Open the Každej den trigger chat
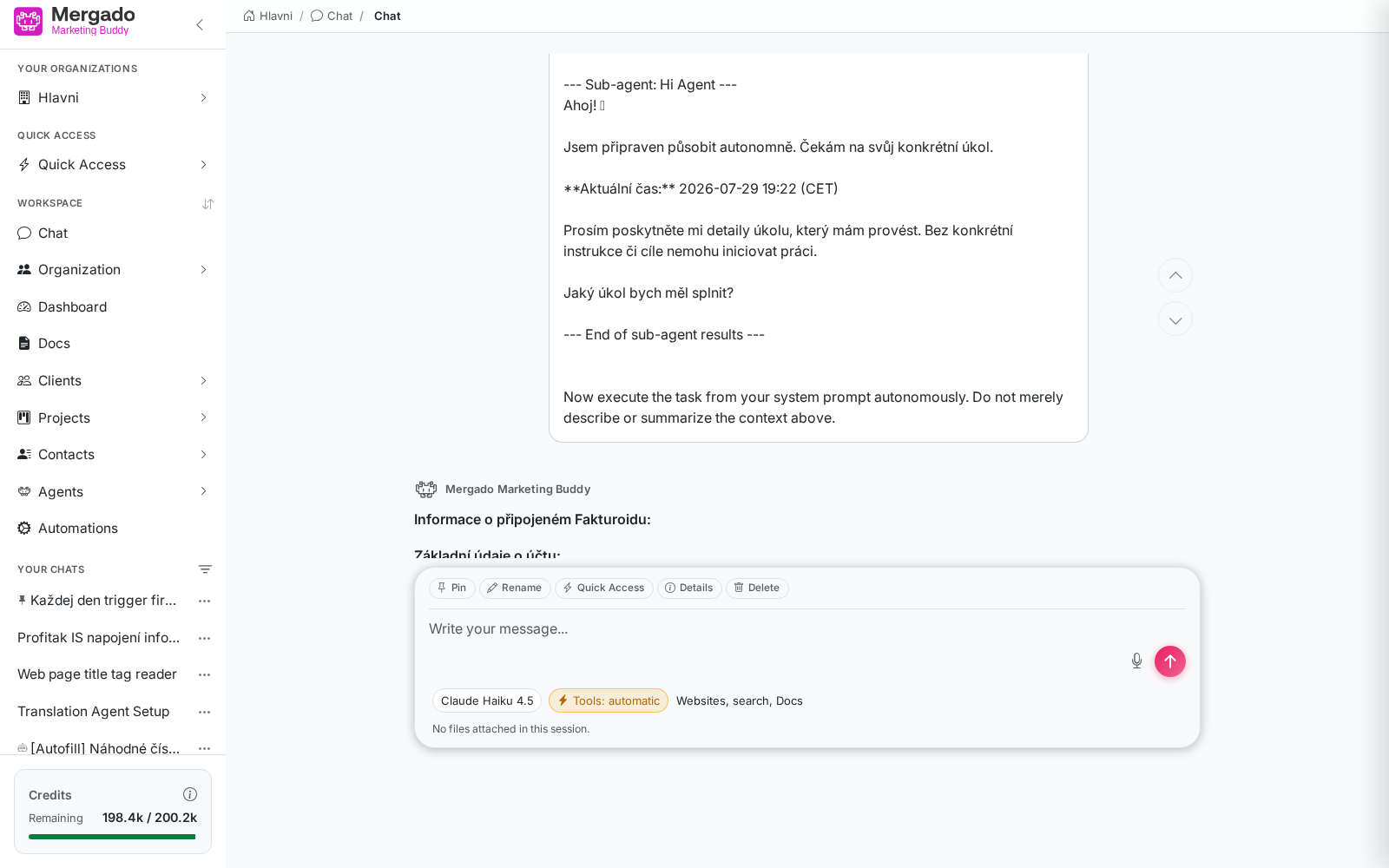Viewport: 1389px width, 868px height. pyautogui.click(x=103, y=601)
